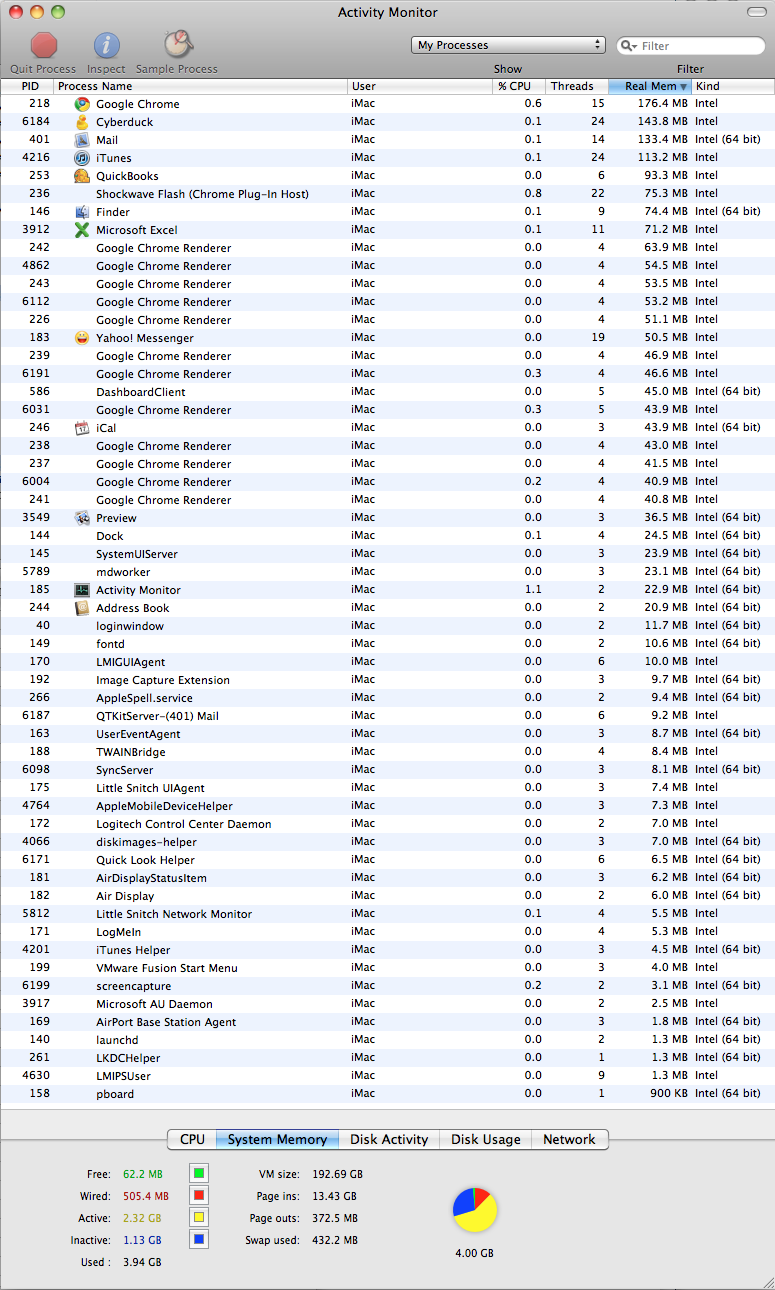775x1290 pixels.
Task: Select the AppleMobileDeviceHelper row
Action: (387, 806)
